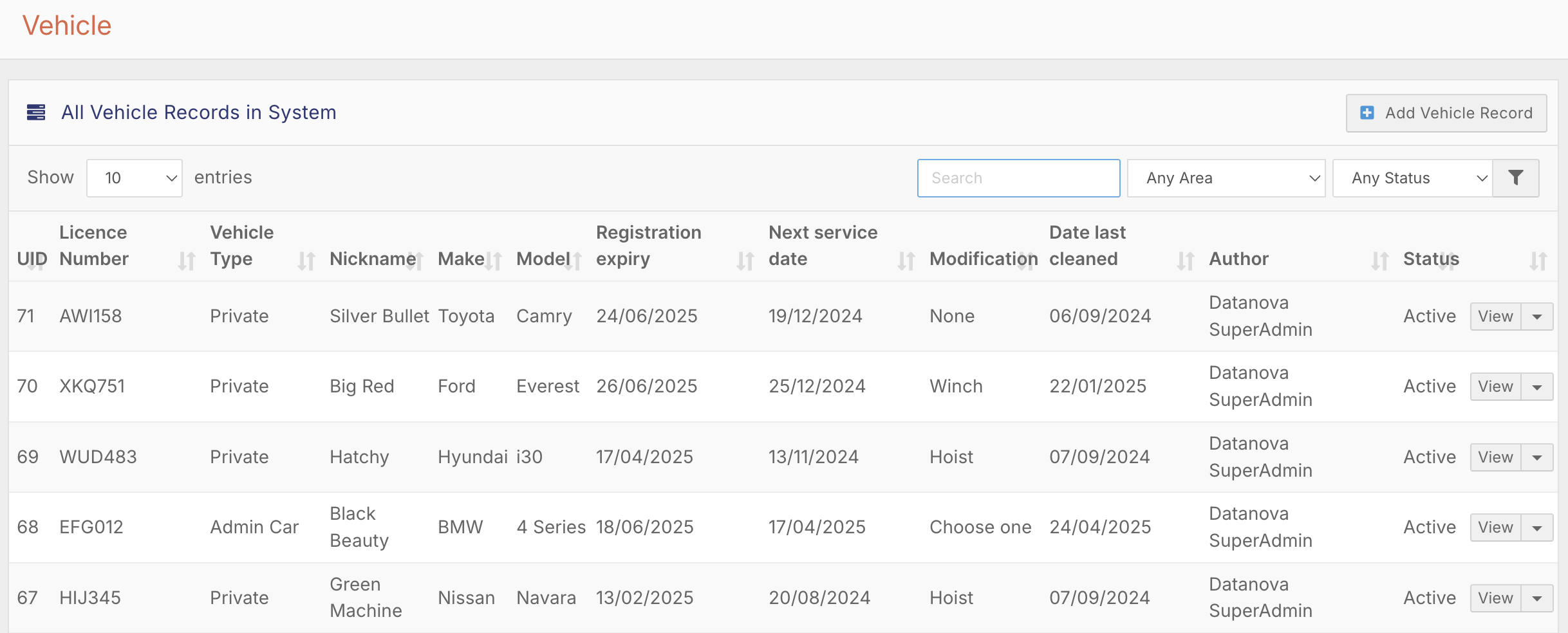Screen dimensions: 1568x633
Task: Expand action menu arrow for AWI158 row
Action: [1537, 316]
